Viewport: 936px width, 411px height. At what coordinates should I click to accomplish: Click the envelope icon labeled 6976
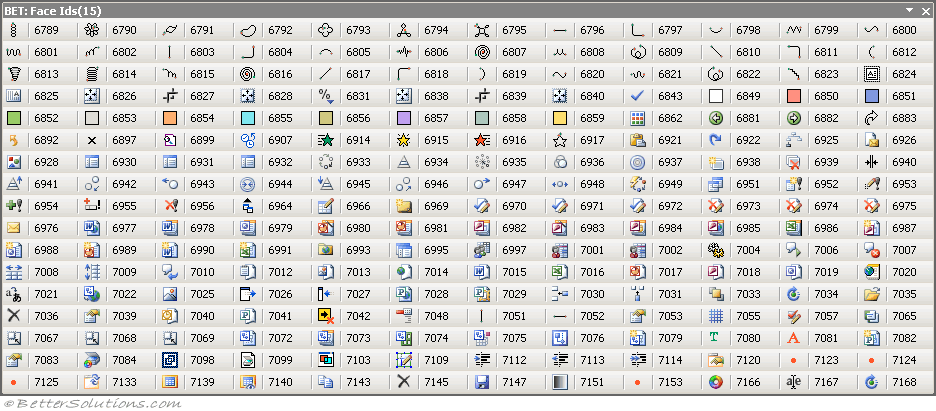[x=14, y=228]
